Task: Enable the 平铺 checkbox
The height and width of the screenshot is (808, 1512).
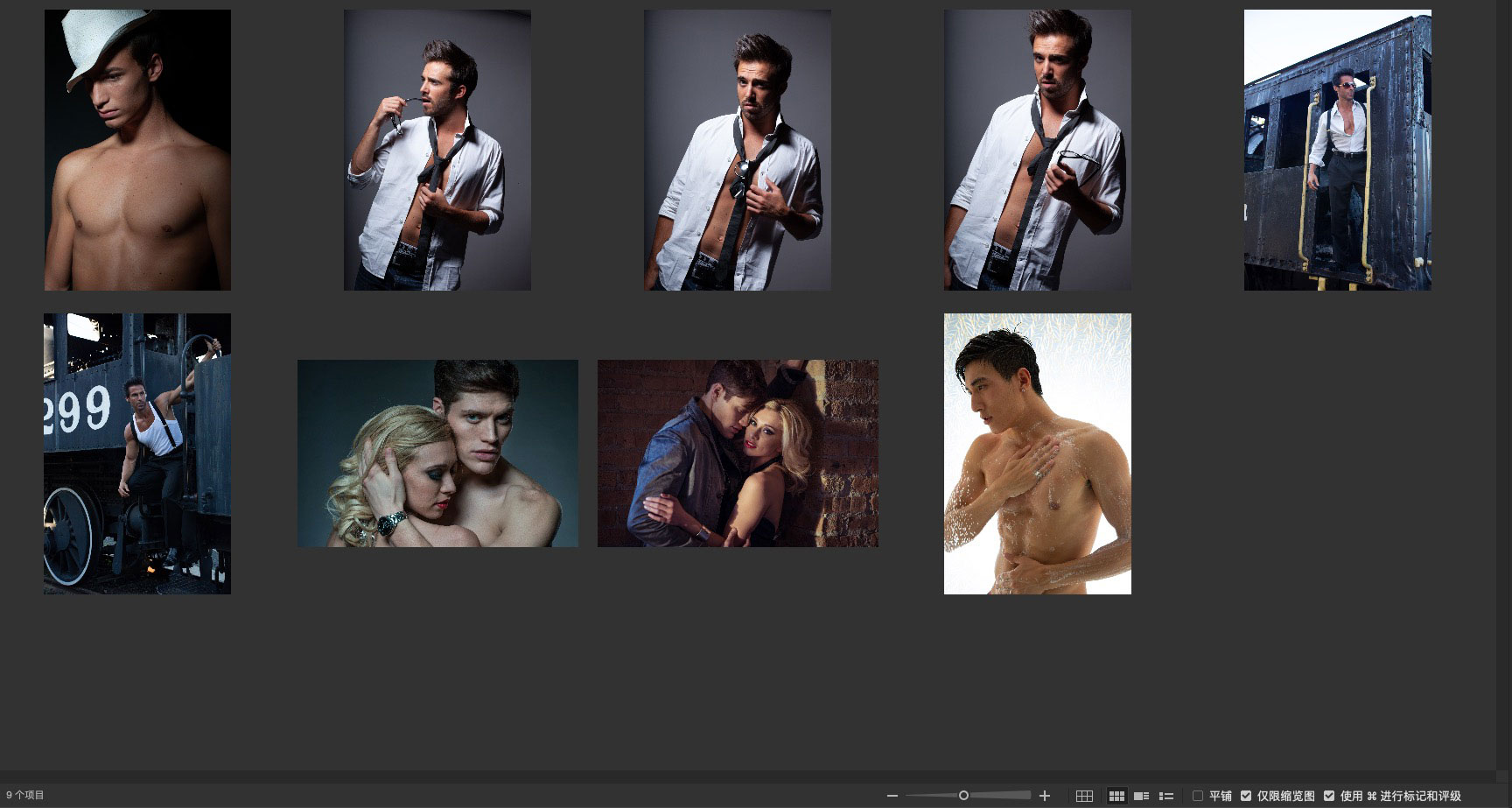Action: [1198, 796]
